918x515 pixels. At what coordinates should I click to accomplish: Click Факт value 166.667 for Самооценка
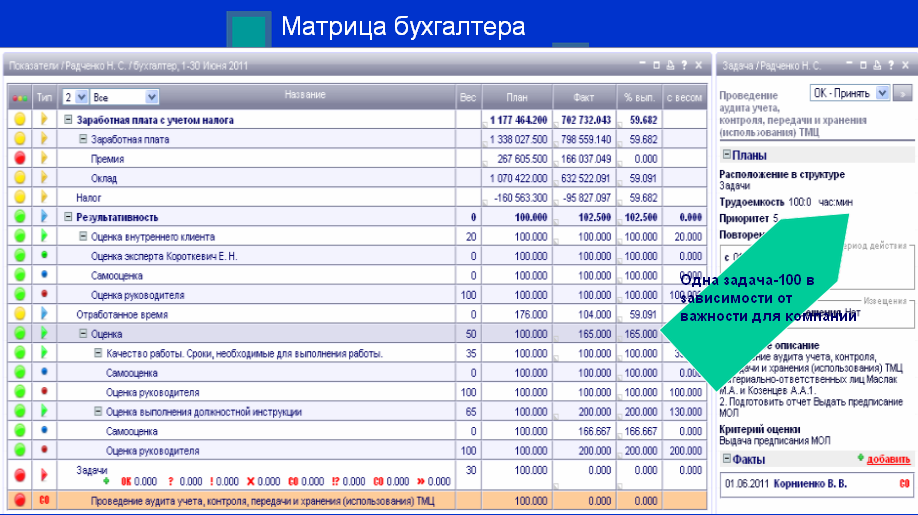point(594,431)
